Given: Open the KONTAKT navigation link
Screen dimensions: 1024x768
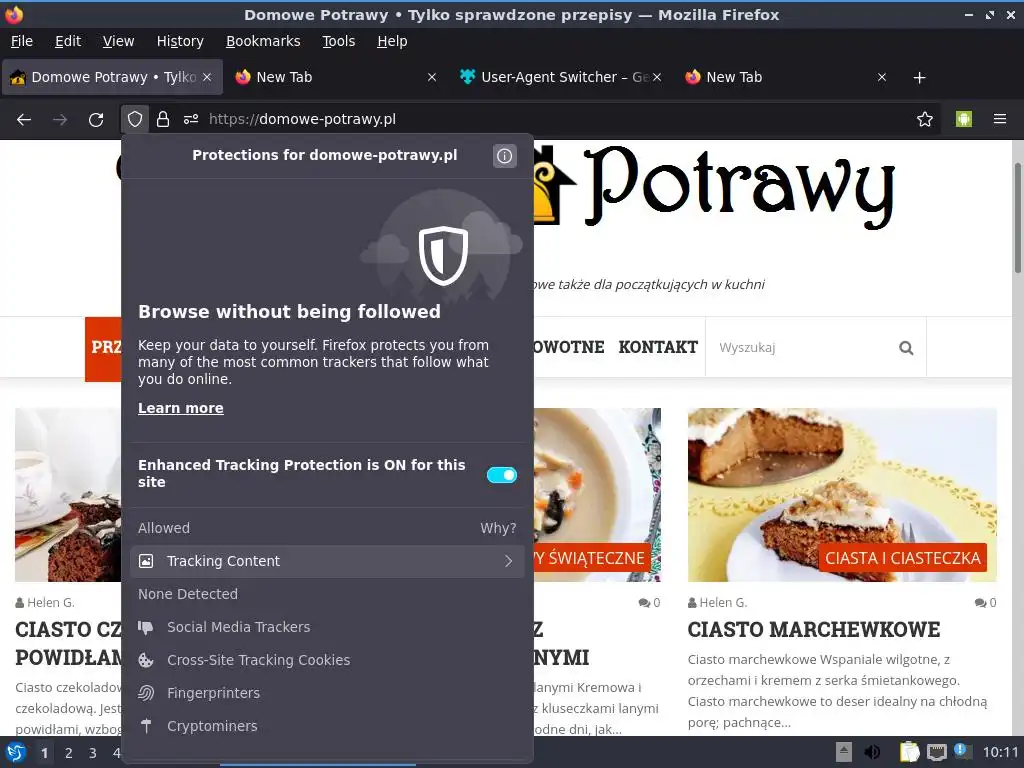Looking at the screenshot, I should [x=658, y=347].
